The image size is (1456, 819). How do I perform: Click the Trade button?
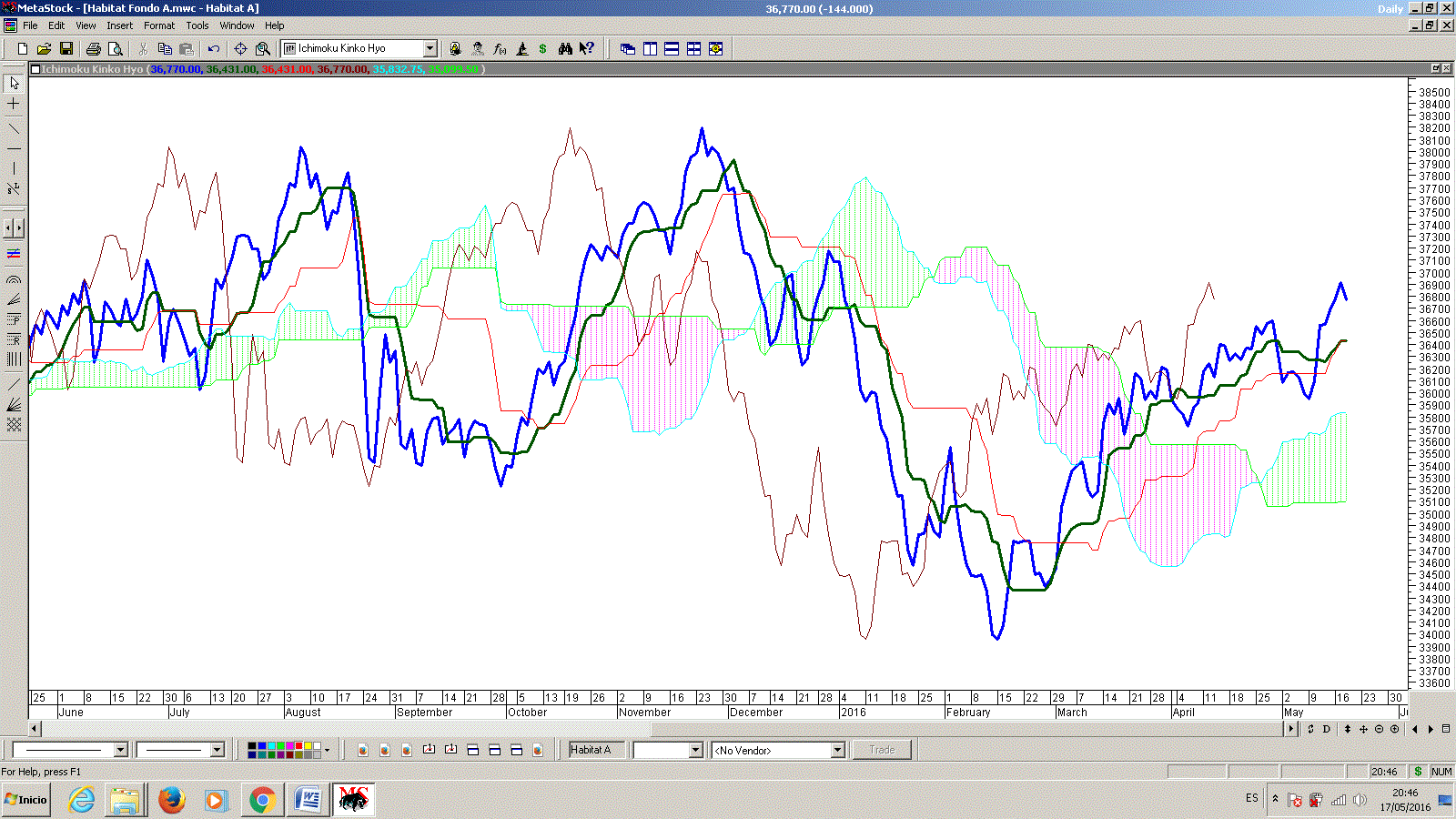pos(882,750)
